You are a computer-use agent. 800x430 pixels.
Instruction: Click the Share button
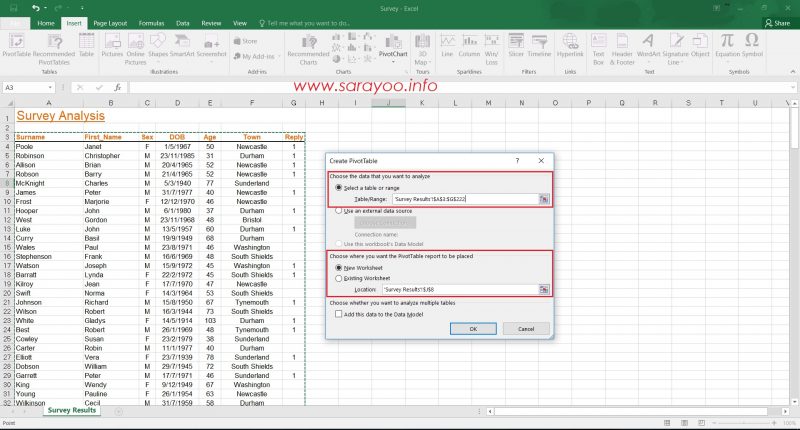778,23
